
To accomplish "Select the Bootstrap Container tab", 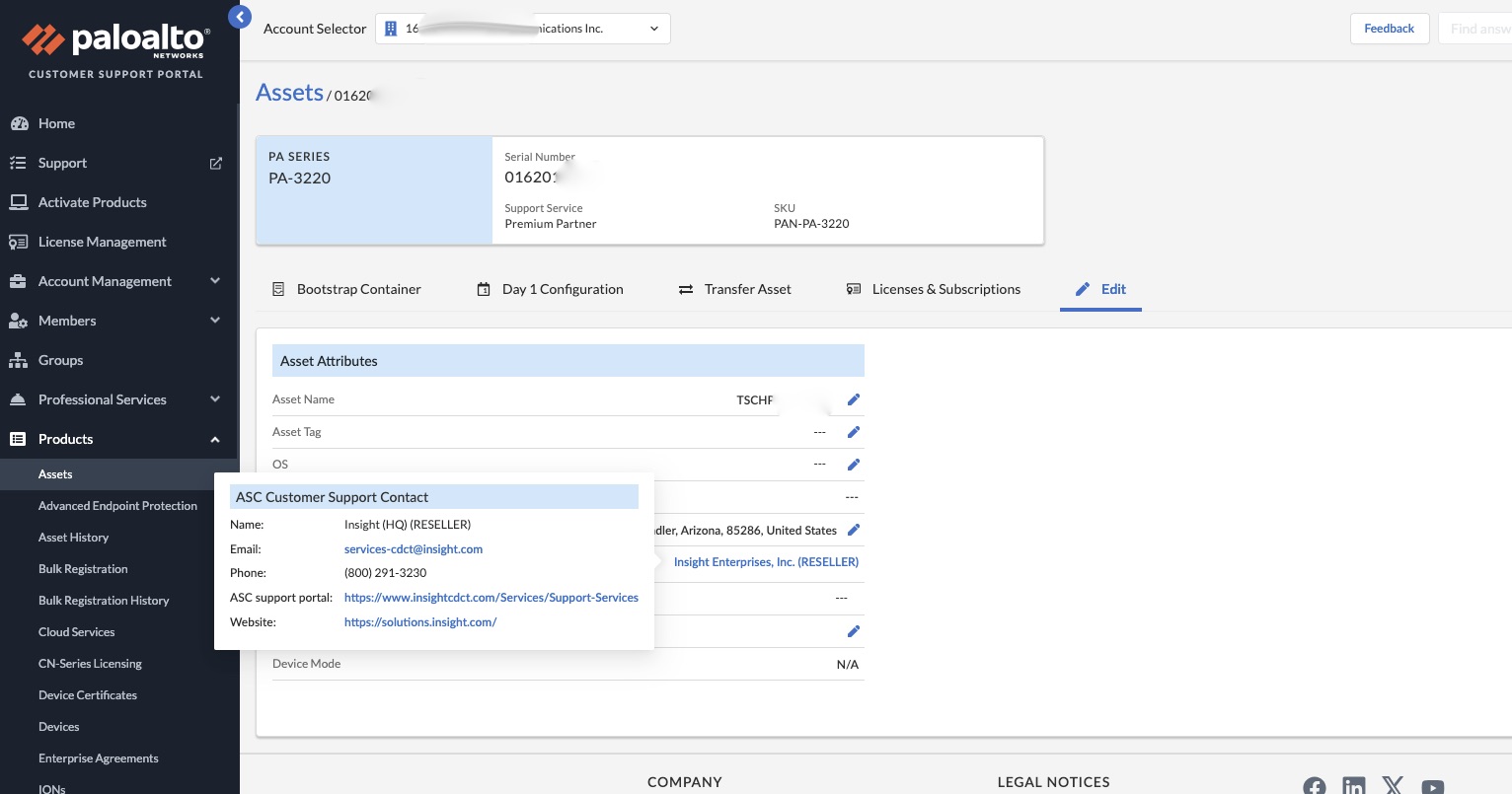I will (346, 289).
